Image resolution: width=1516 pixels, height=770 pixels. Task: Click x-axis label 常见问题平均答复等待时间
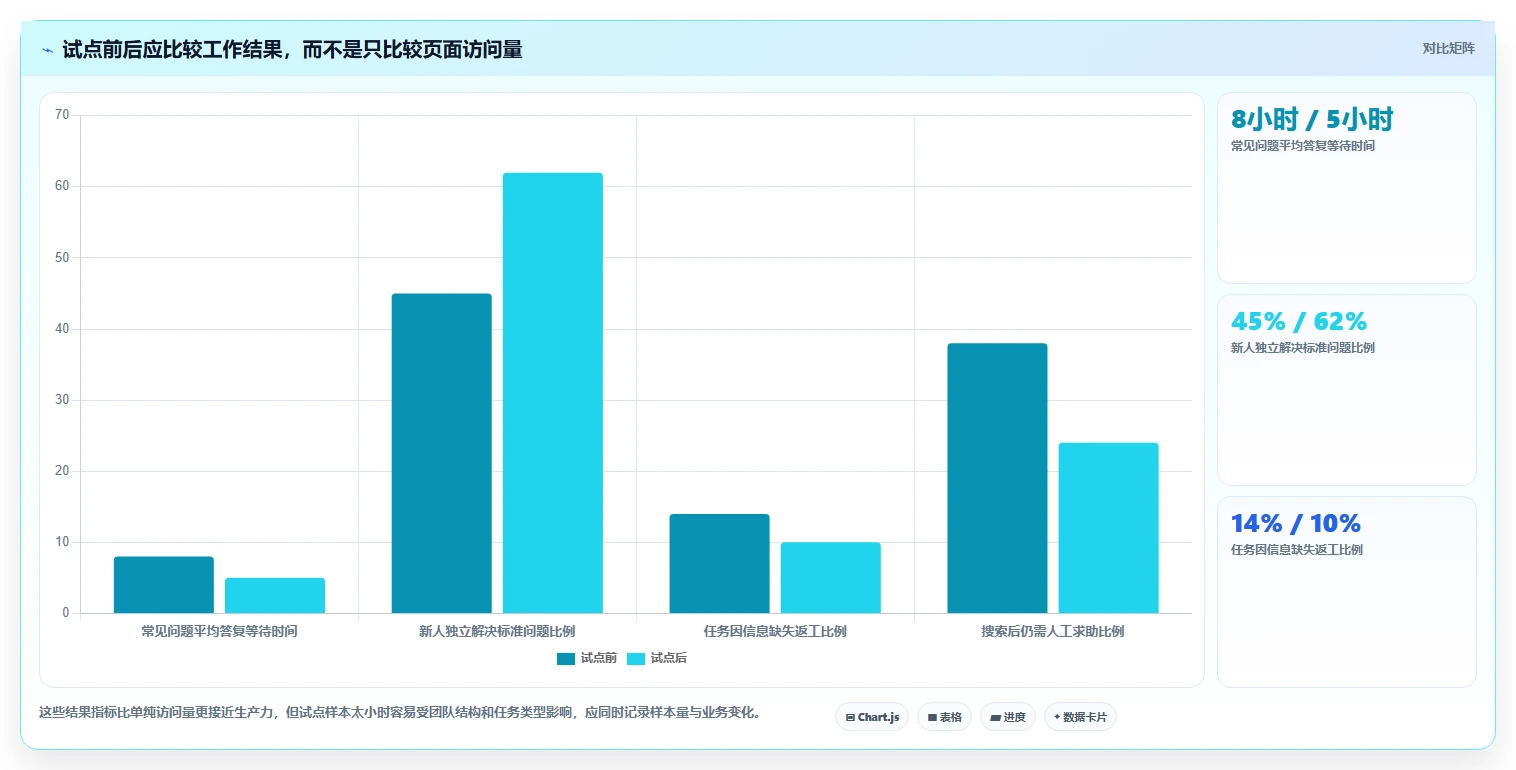219,631
